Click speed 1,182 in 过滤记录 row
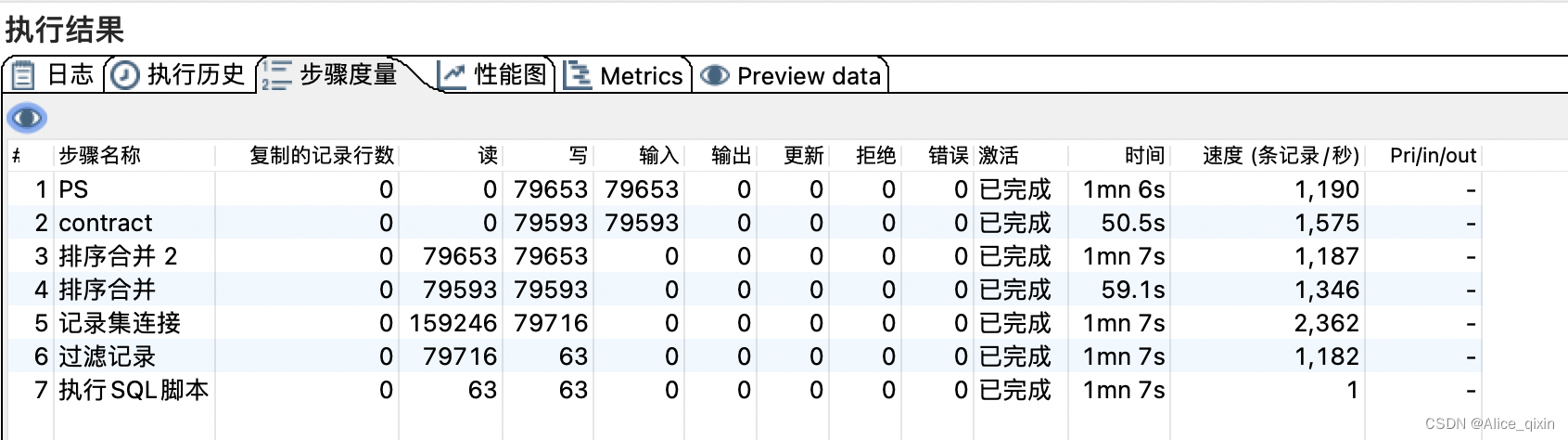This screenshot has width=1568, height=440. tap(1327, 356)
